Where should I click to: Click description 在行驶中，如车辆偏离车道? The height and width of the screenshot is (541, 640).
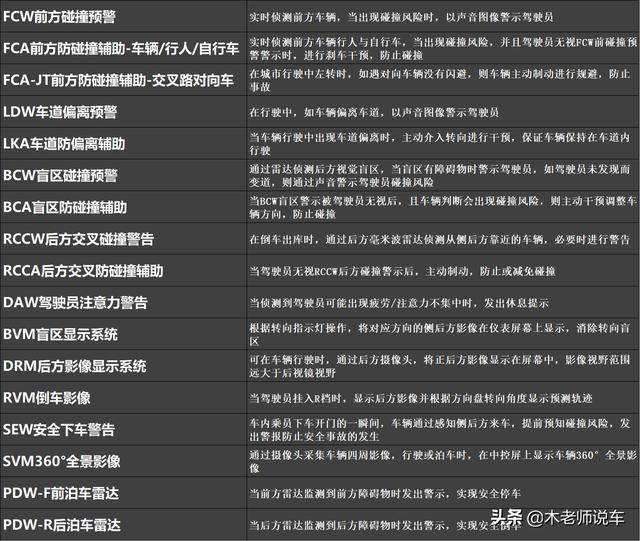coord(374,112)
